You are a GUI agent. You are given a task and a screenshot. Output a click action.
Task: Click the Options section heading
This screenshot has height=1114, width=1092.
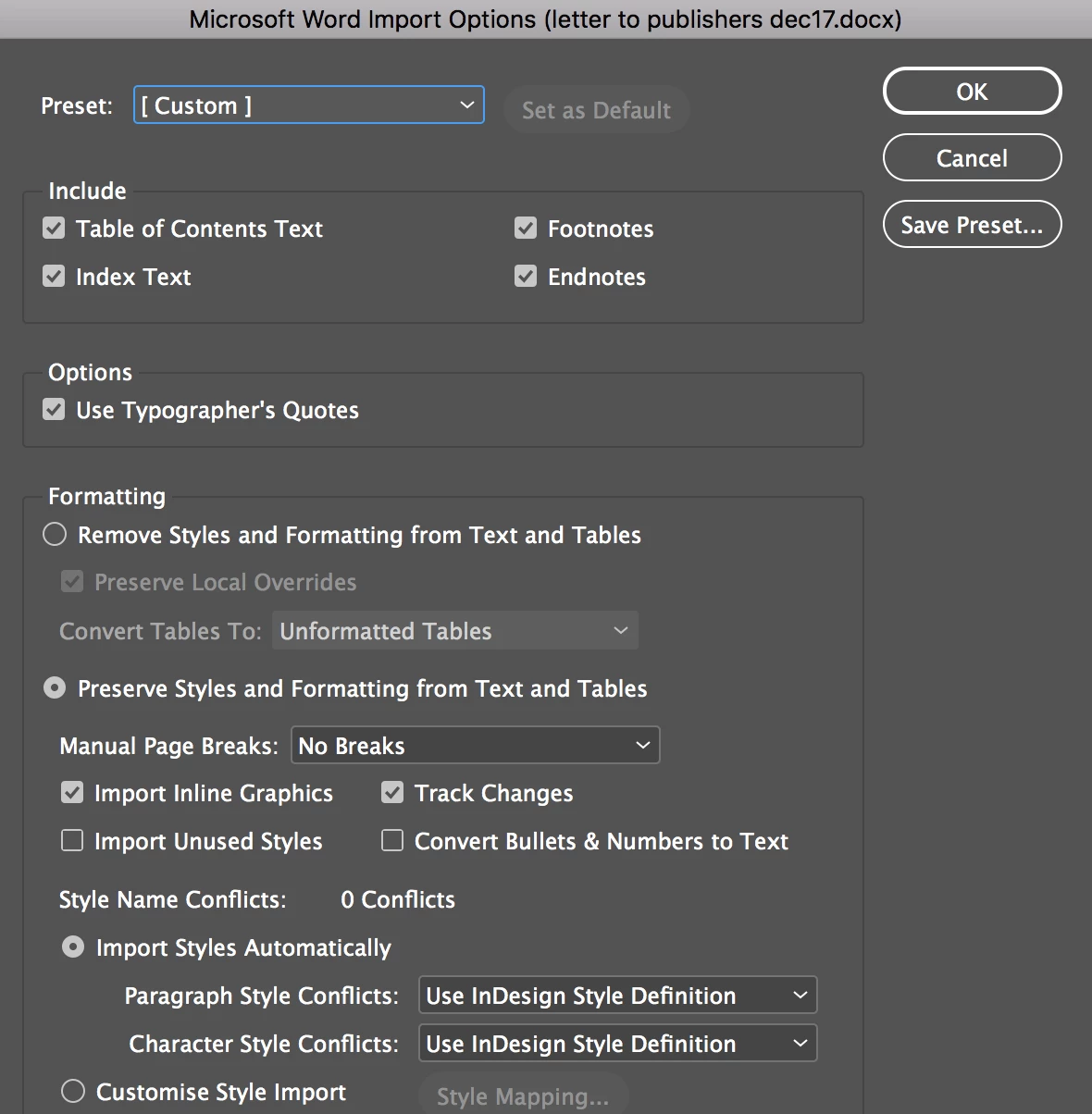90,372
